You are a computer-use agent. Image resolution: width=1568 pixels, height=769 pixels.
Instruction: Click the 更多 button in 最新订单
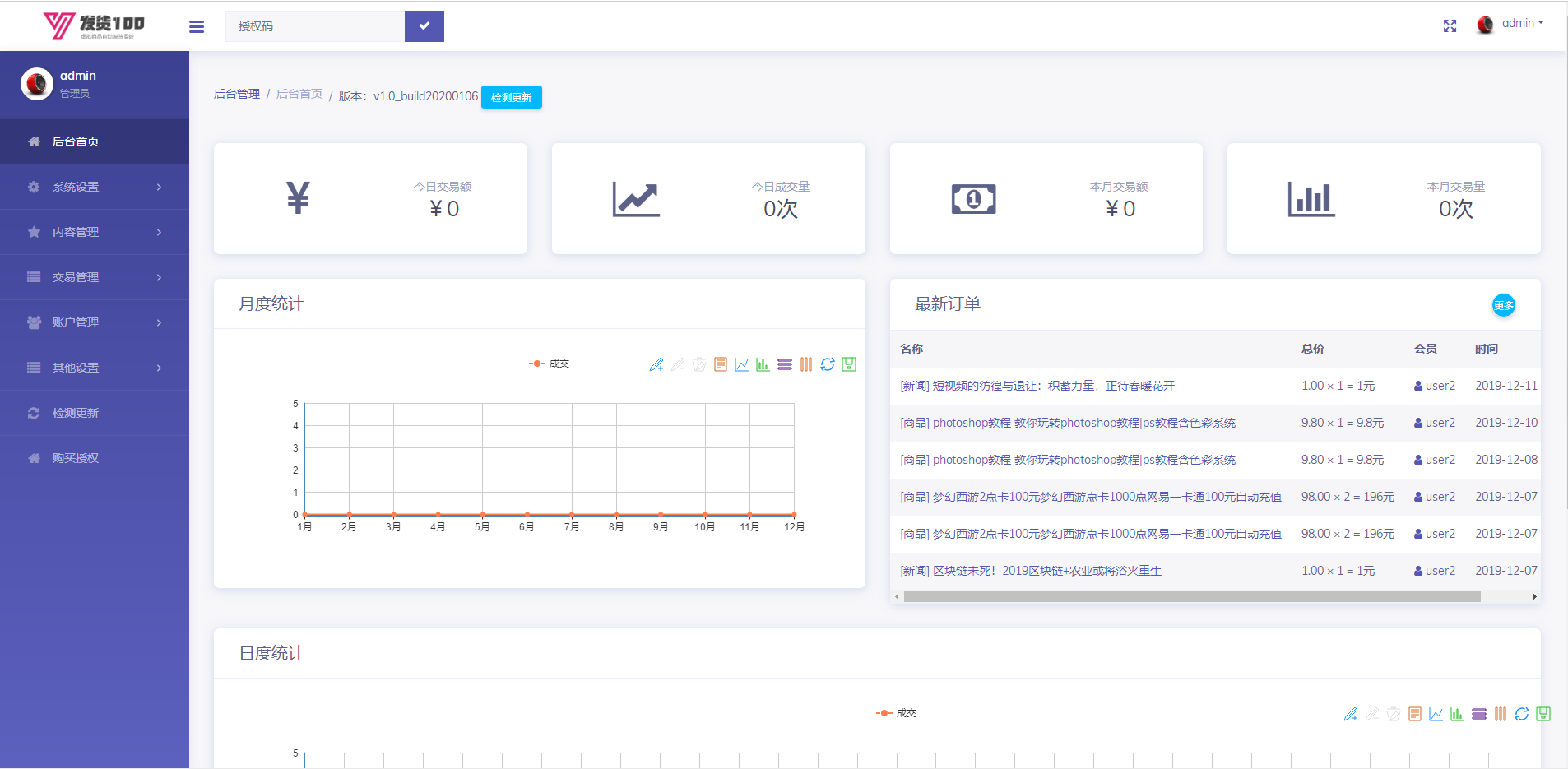coord(1504,305)
